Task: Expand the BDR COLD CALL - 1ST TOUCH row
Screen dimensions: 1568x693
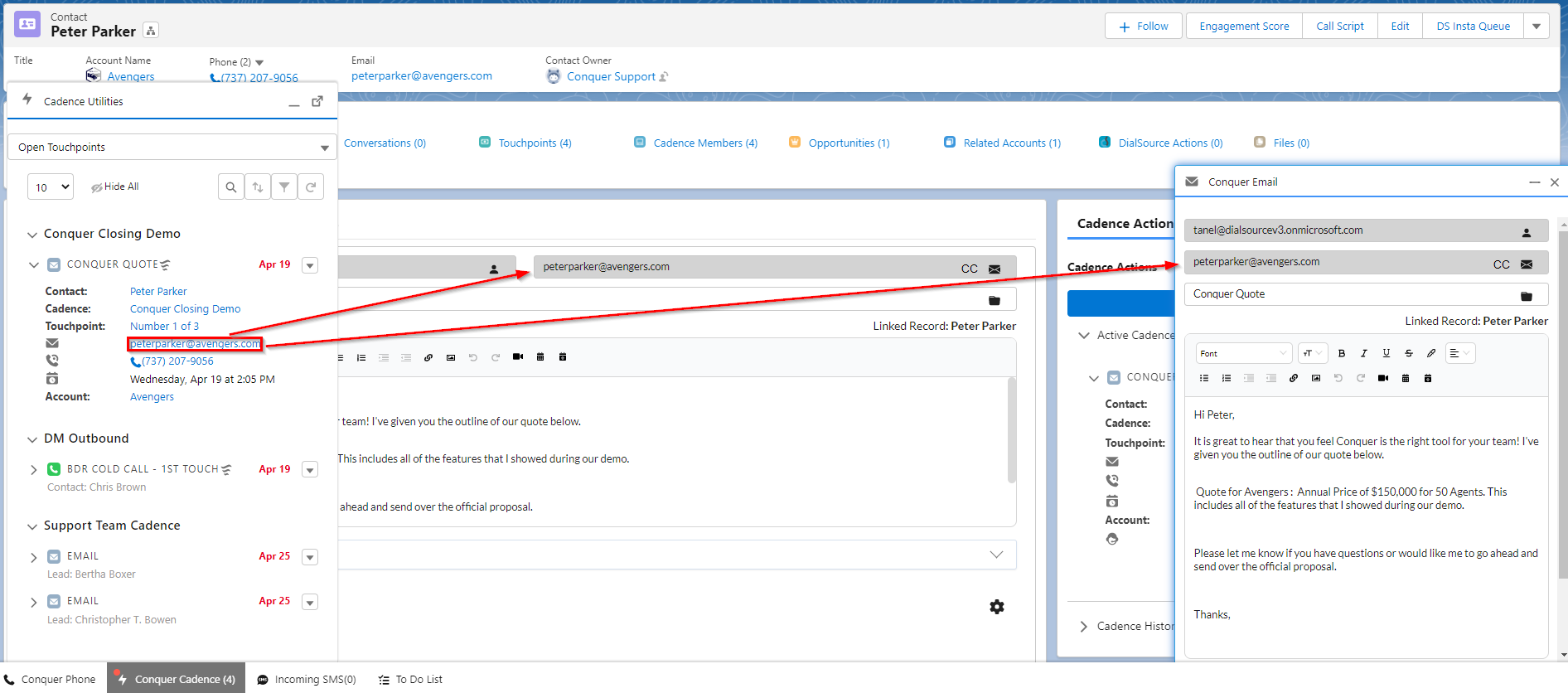Action: [34, 470]
